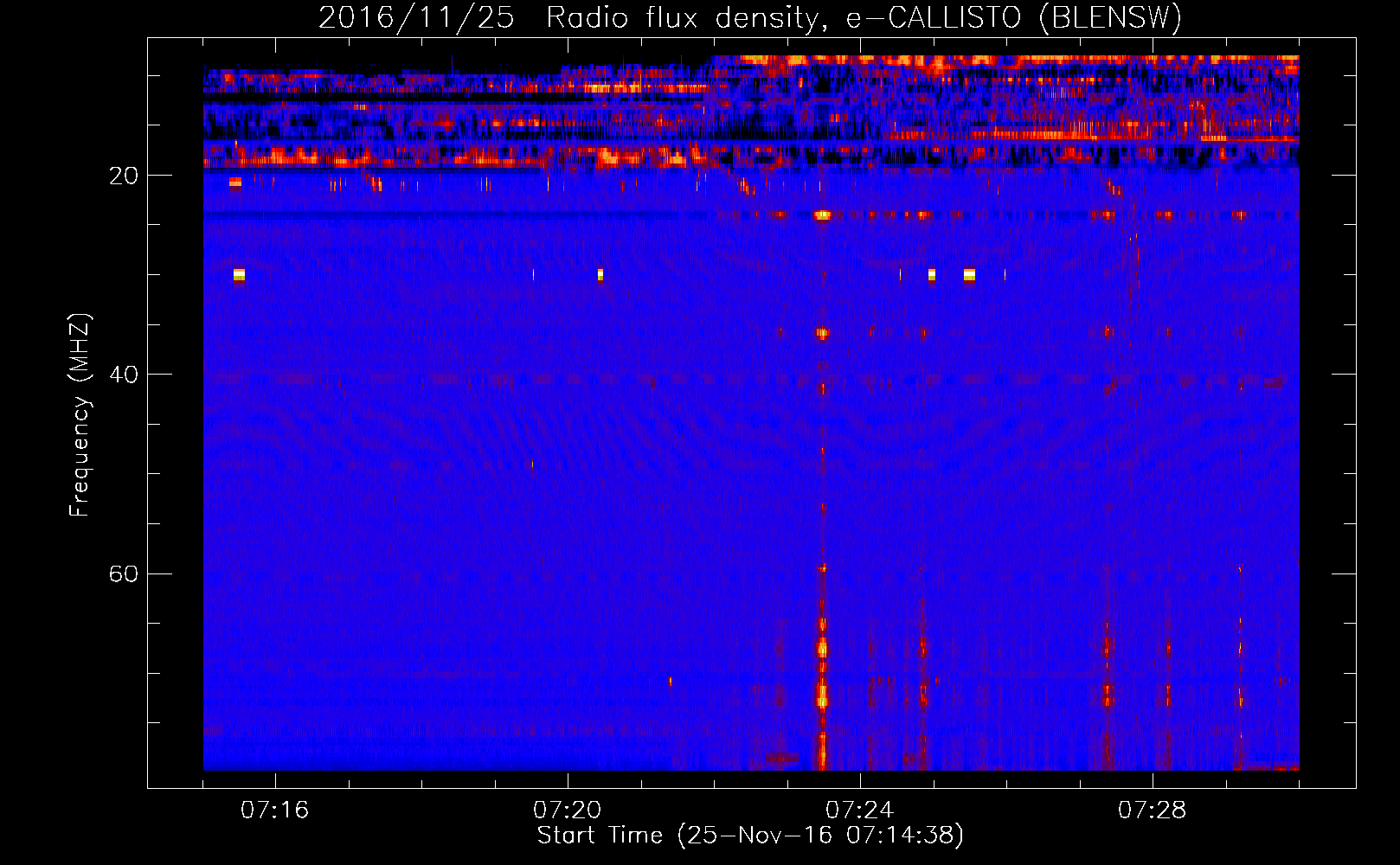1400x865 pixels.
Task: Click the 07:20 time tick label
Action: click(567, 810)
